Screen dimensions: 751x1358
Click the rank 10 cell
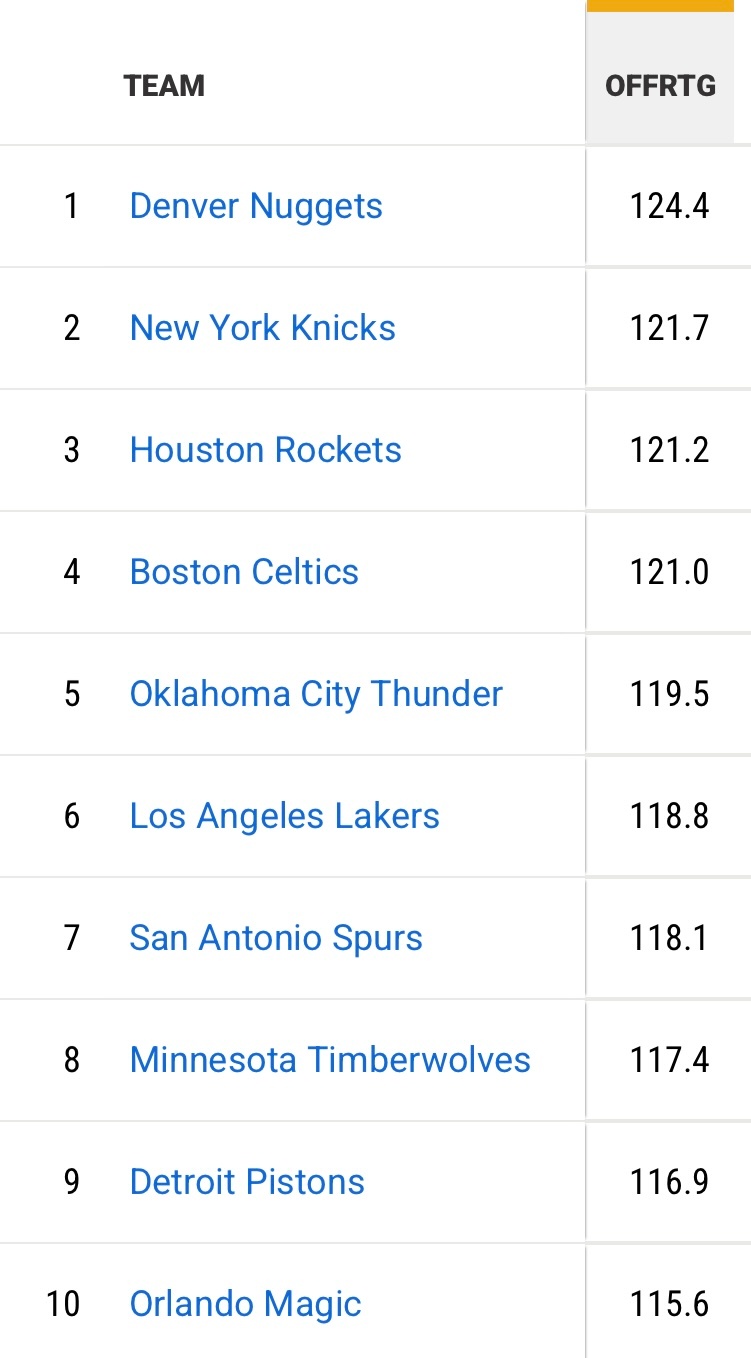tap(63, 1304)
